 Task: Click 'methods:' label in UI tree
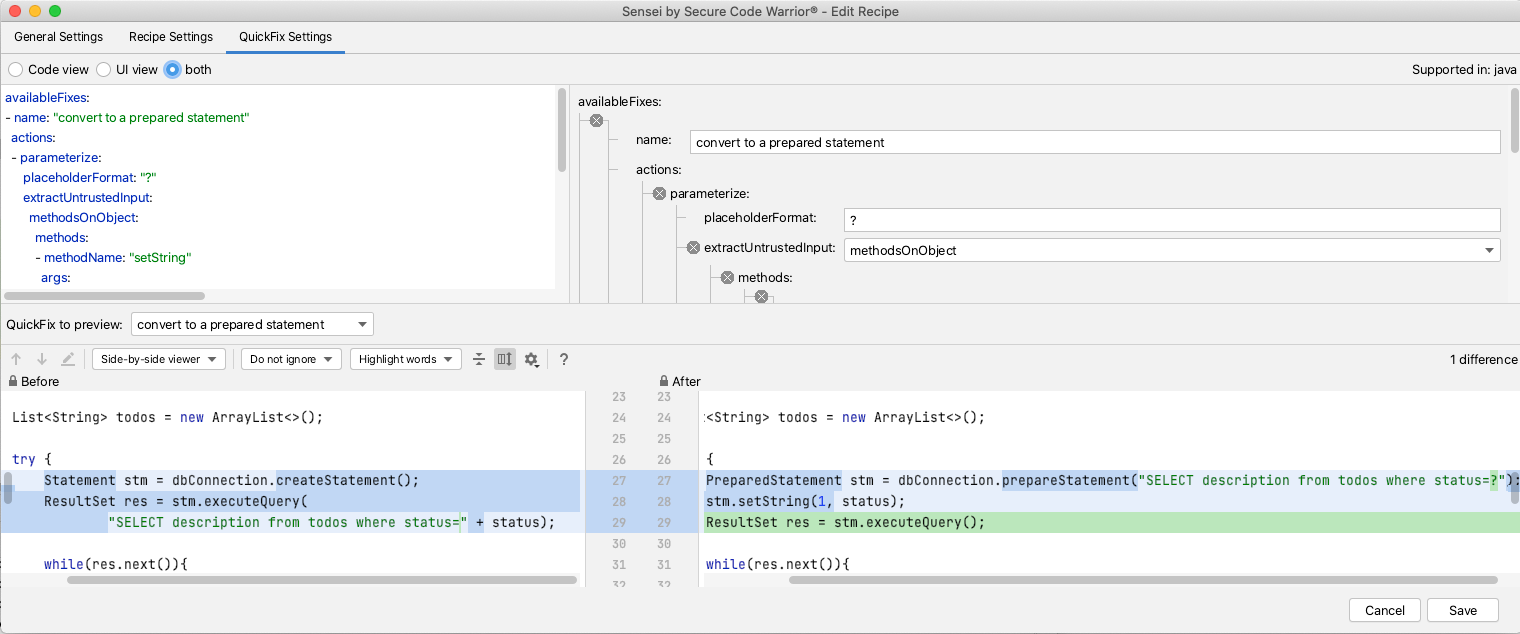765,277
